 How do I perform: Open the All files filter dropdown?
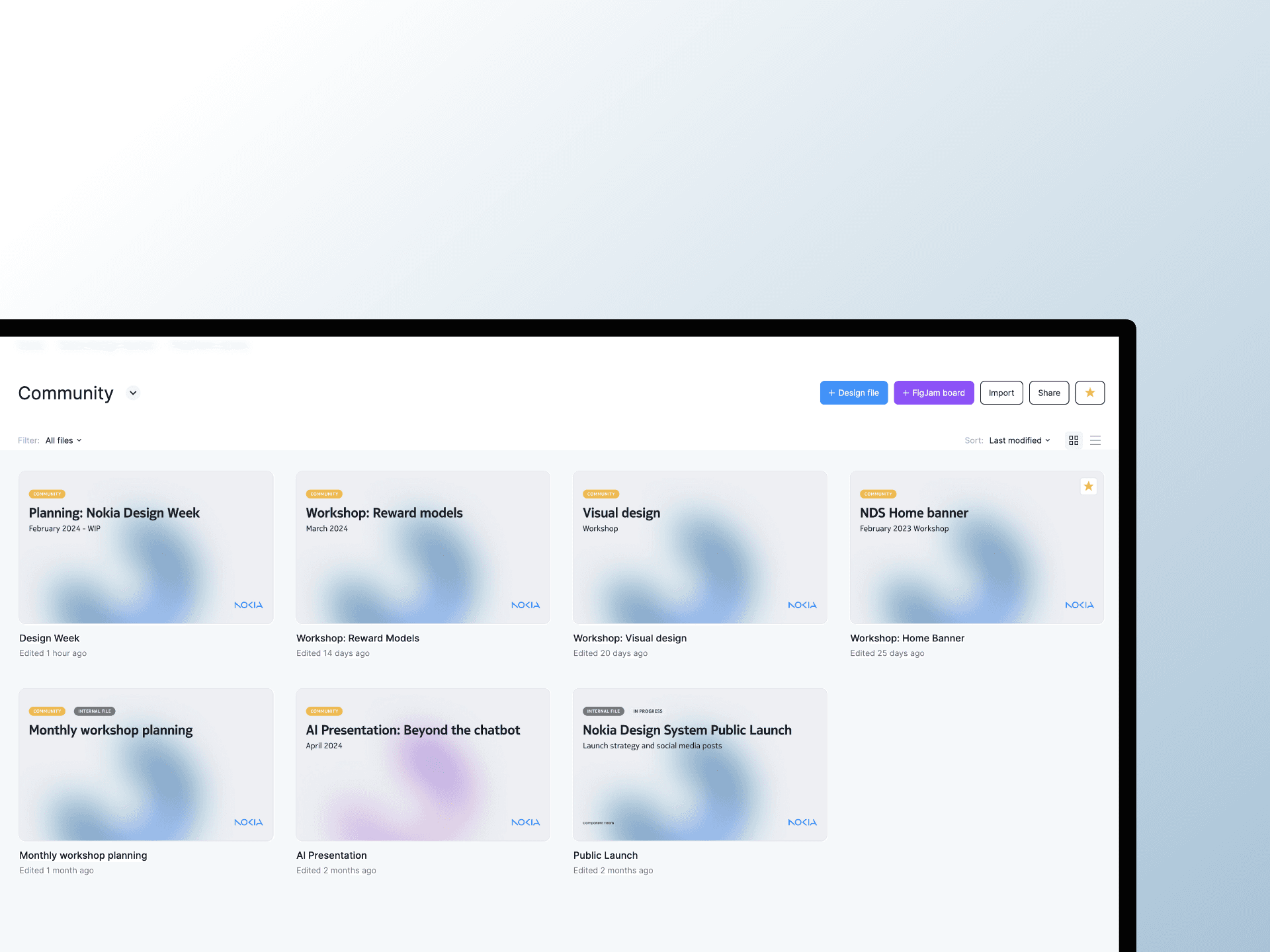(x=63, y=440)
